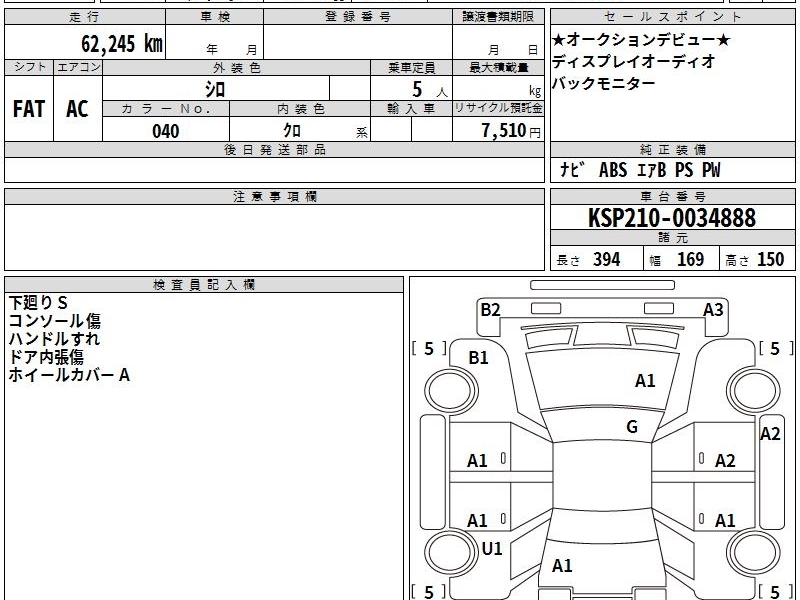
Task: Click the 注意事項欄 header bar
Action: tap(274, 197)
